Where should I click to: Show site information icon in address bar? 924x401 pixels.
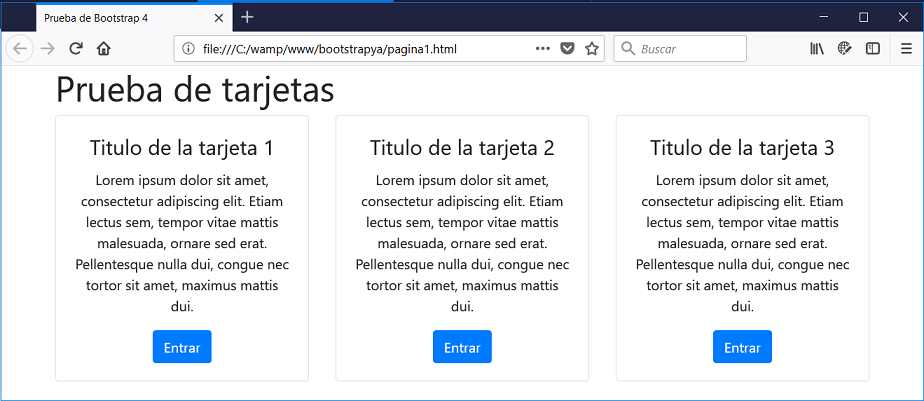pyautogui.click(x=188, y=49)
